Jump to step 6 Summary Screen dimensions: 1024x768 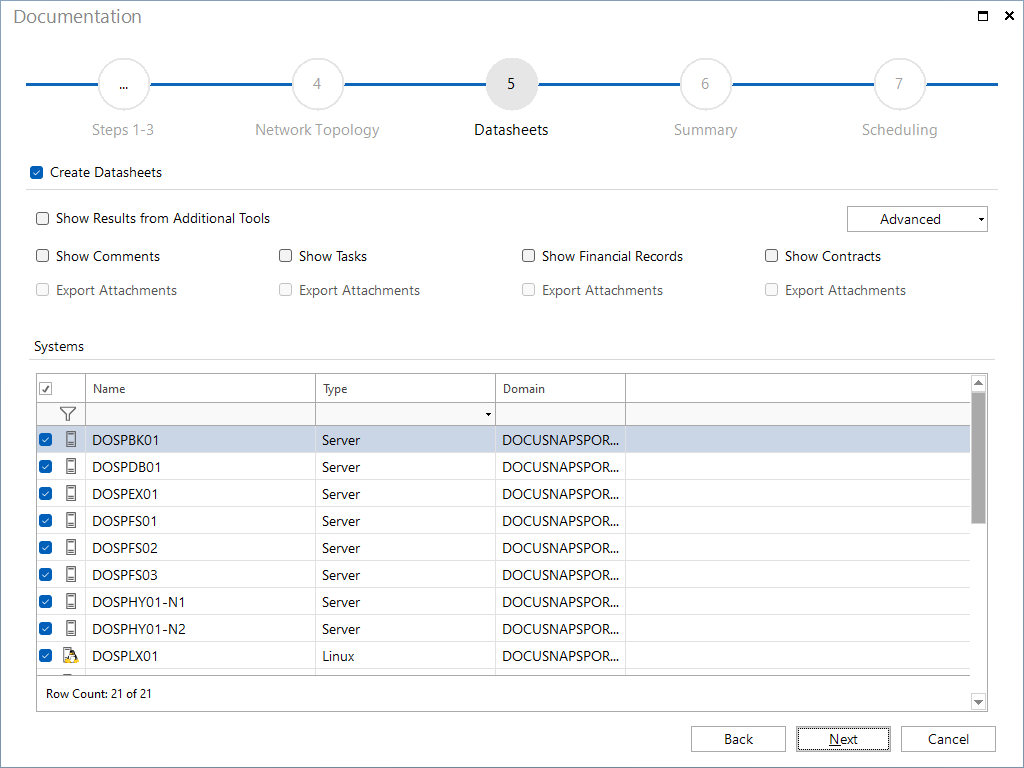pos(705,84)
